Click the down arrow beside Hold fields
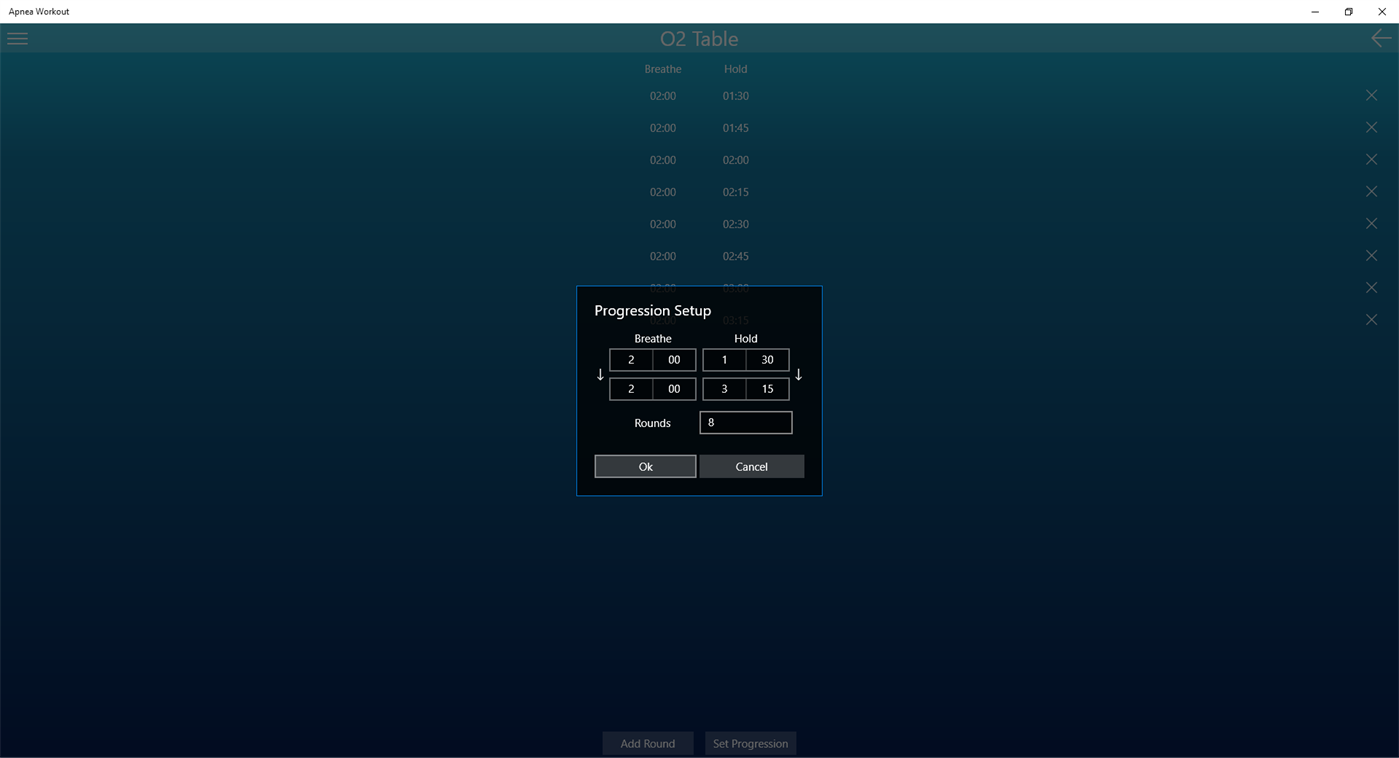The width and height of the screenshot is (1399, 758). coord(798,374)
